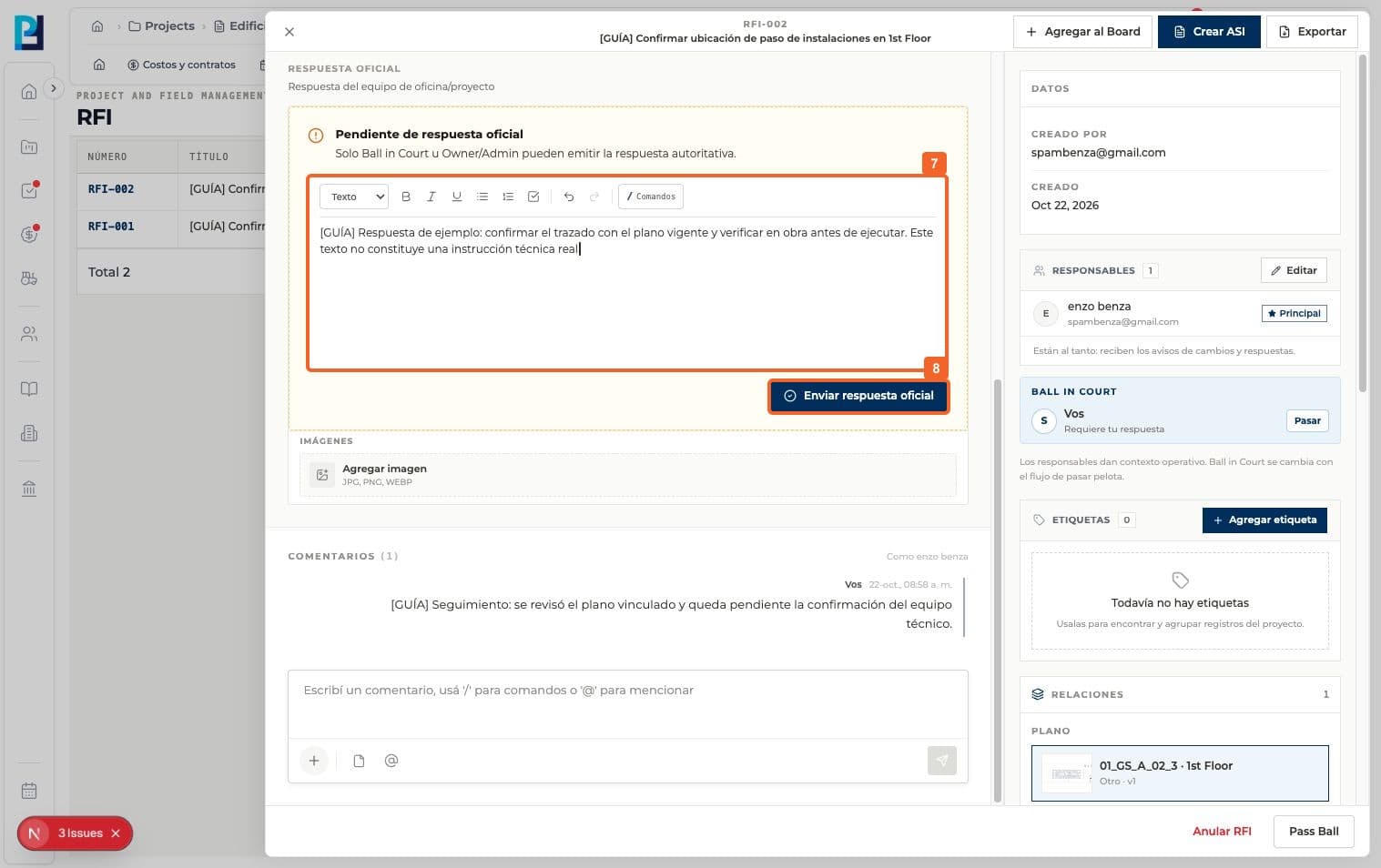Image resolution: width=1381 pixels, height=868 pixels.
Task: Click the plus icon below the comment box
Action: 314,761
